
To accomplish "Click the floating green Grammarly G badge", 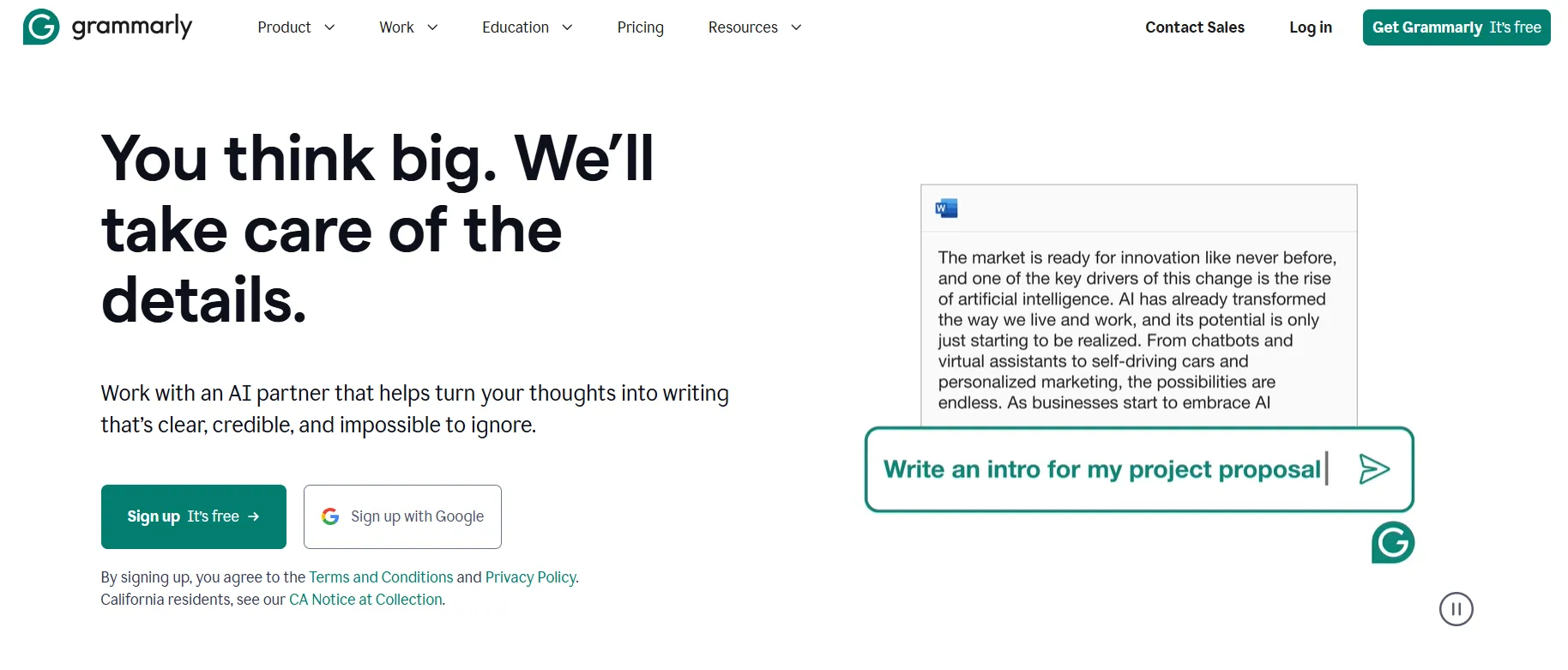I will tap(1393, 542).
